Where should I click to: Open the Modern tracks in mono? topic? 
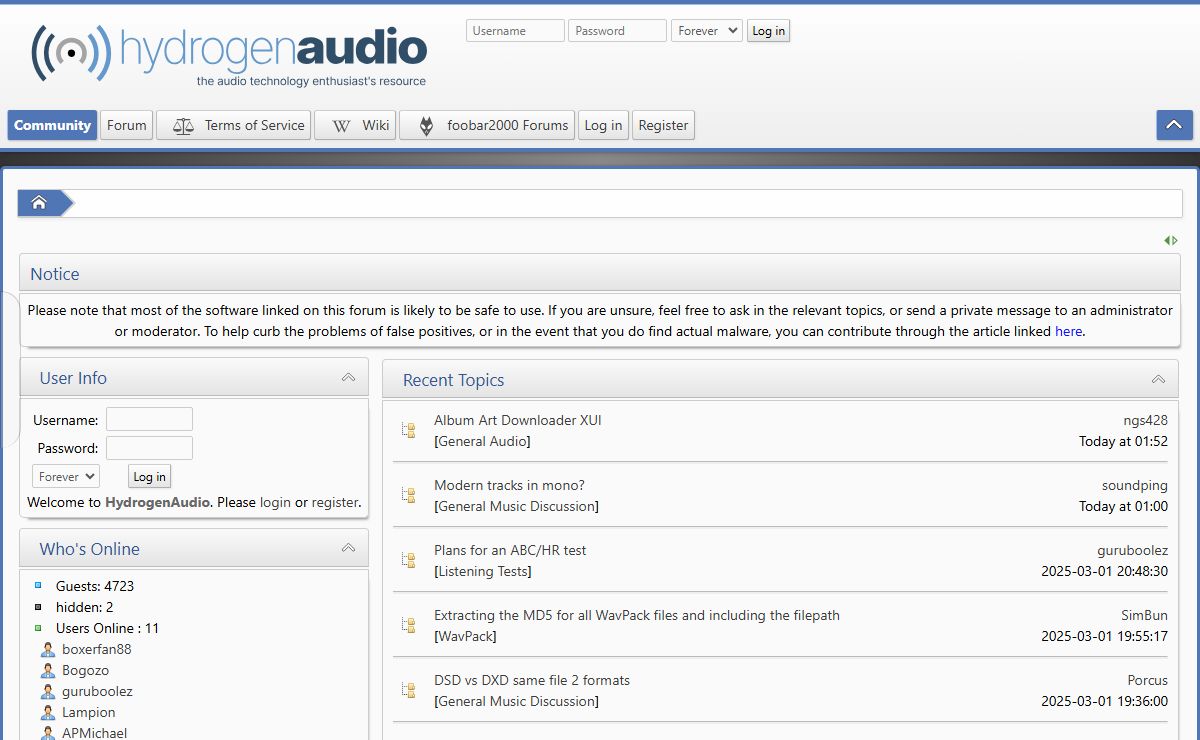tap(509, 485)
